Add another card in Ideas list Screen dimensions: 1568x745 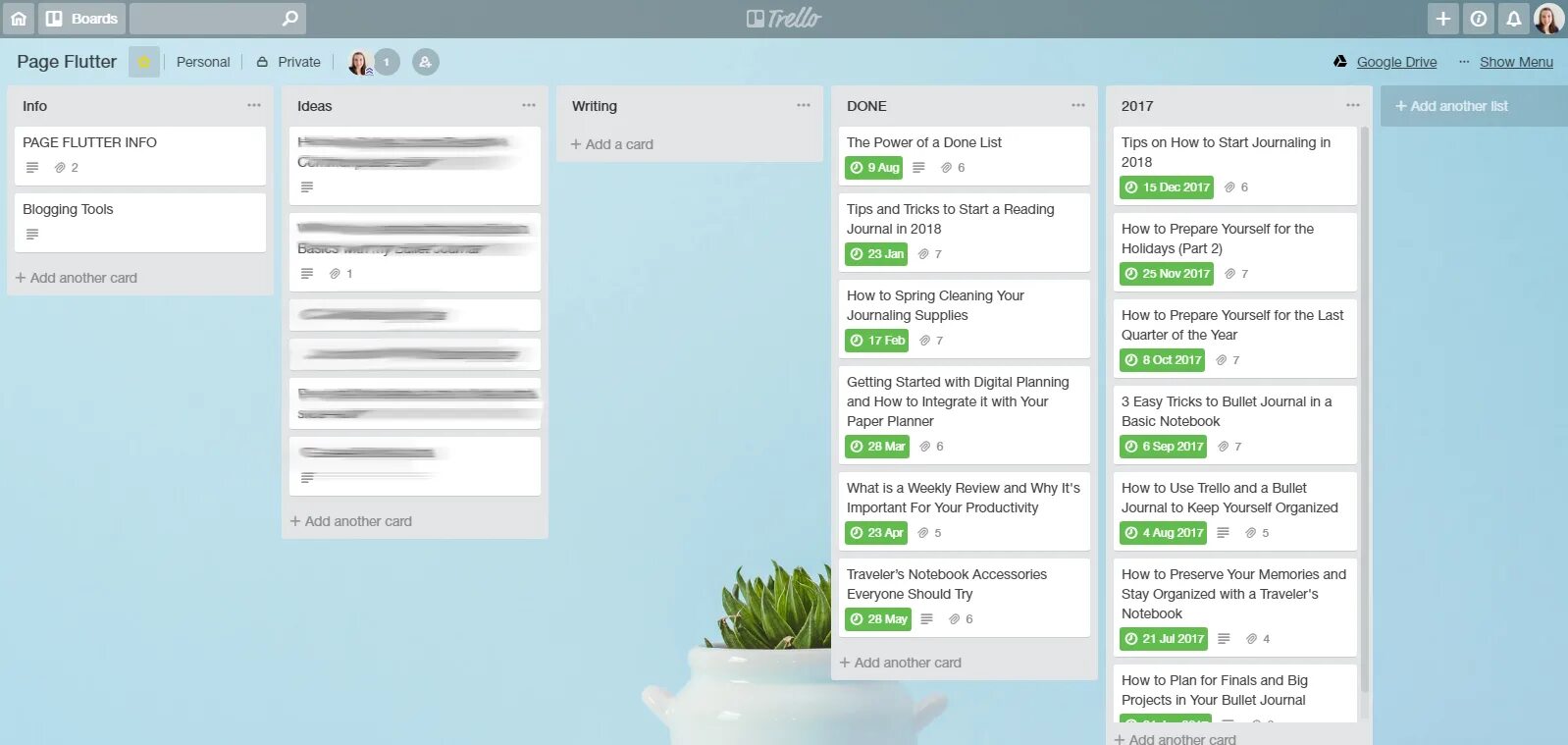click(x=351, y=521)
